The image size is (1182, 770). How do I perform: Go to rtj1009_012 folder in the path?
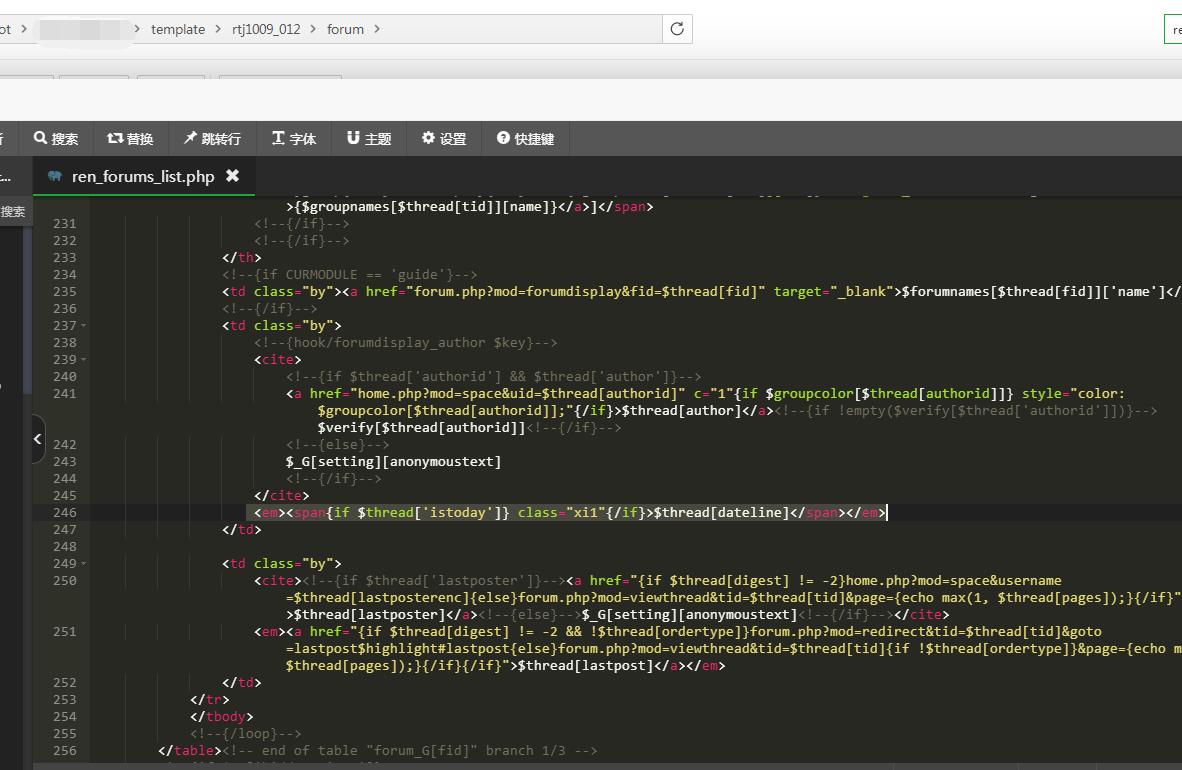pyautogui.click(x=266, y=29)
